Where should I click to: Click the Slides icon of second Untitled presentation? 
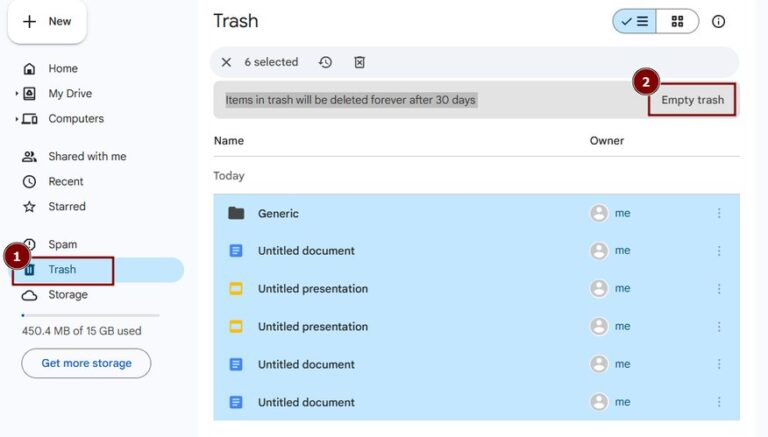coord(236,326)
